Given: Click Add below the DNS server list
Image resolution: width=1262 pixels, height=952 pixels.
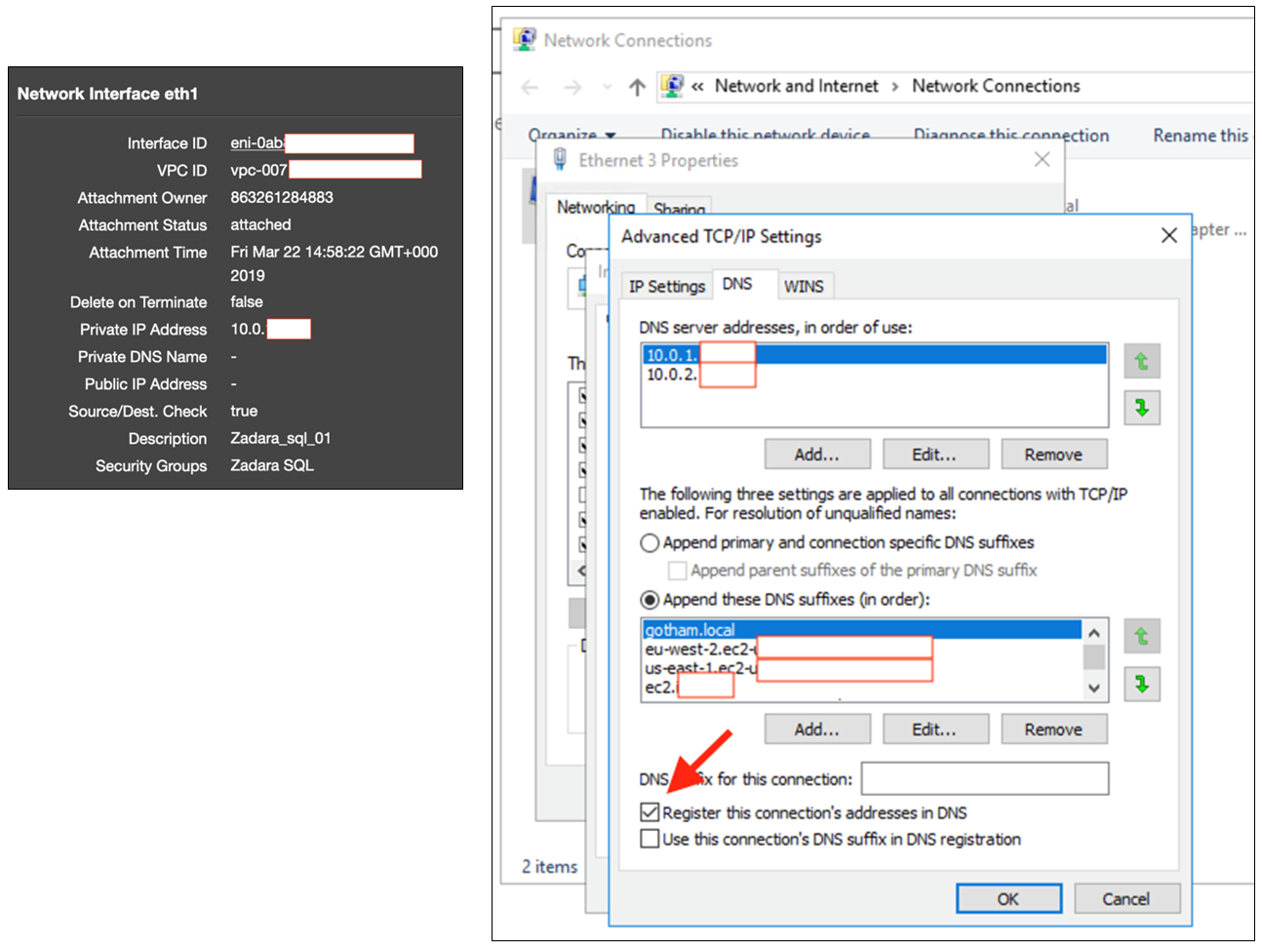Looking at the screenshot, I should tap(817, 454).
